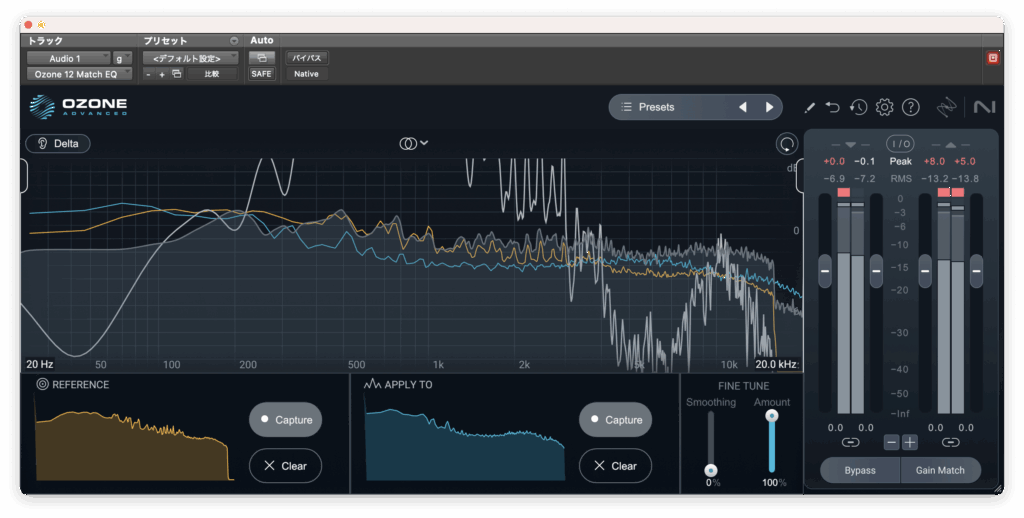Toggle the Delta listen button

(x=58, y=143)
